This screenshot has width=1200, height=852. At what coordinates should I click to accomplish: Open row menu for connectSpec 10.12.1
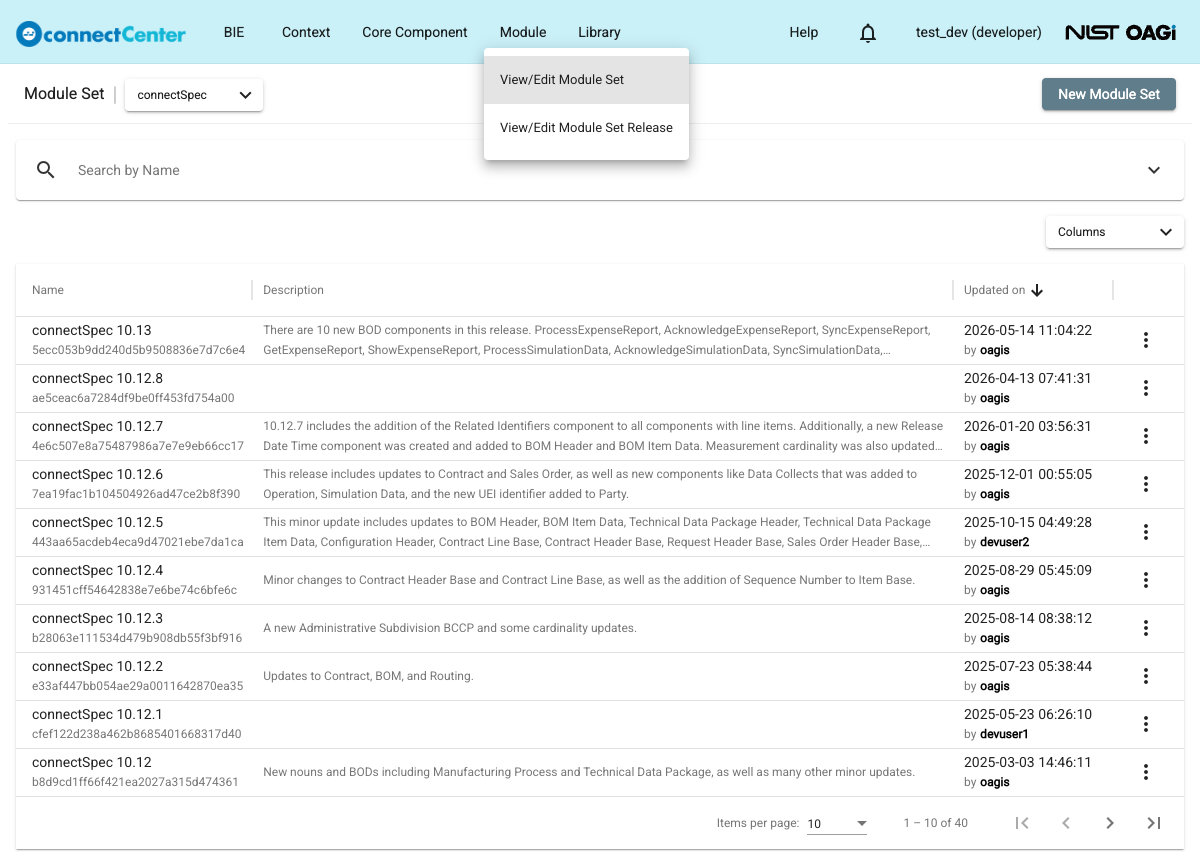pos(1146,724)
